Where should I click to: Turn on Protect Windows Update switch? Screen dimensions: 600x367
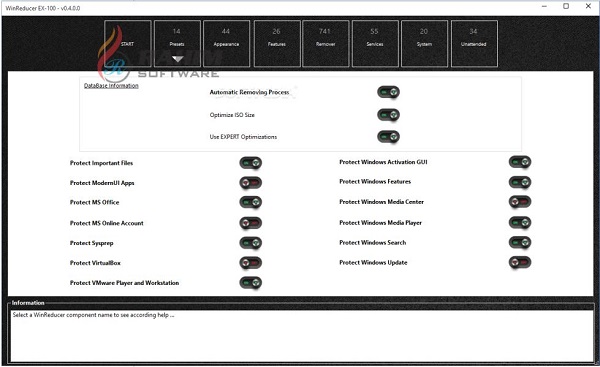[x=520, y=263]
